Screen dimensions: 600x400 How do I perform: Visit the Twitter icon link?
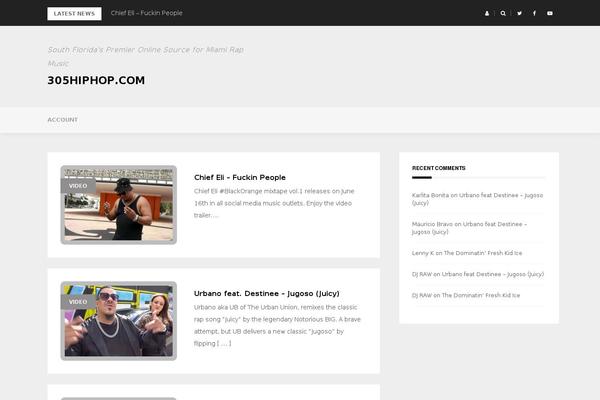point(519,13)
